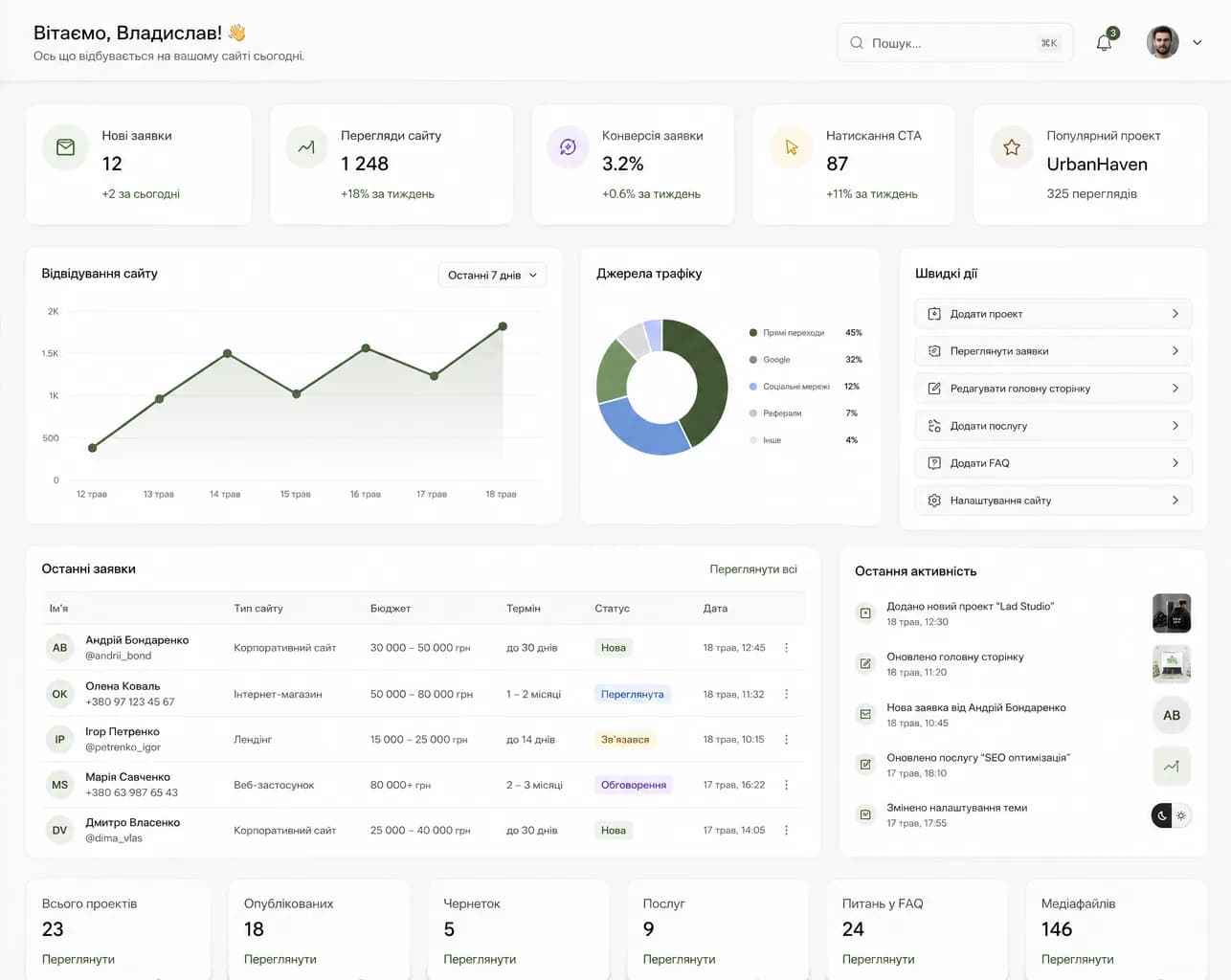Select the Додати FAQ quick action
Viewport: 1231px width, 980px height.
pos(1054,463)
